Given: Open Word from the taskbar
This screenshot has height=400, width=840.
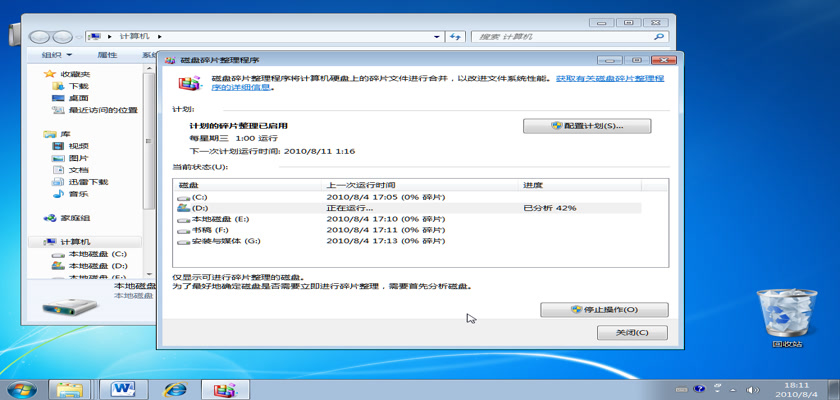Looking at the screenshot, I should [124, 388].
